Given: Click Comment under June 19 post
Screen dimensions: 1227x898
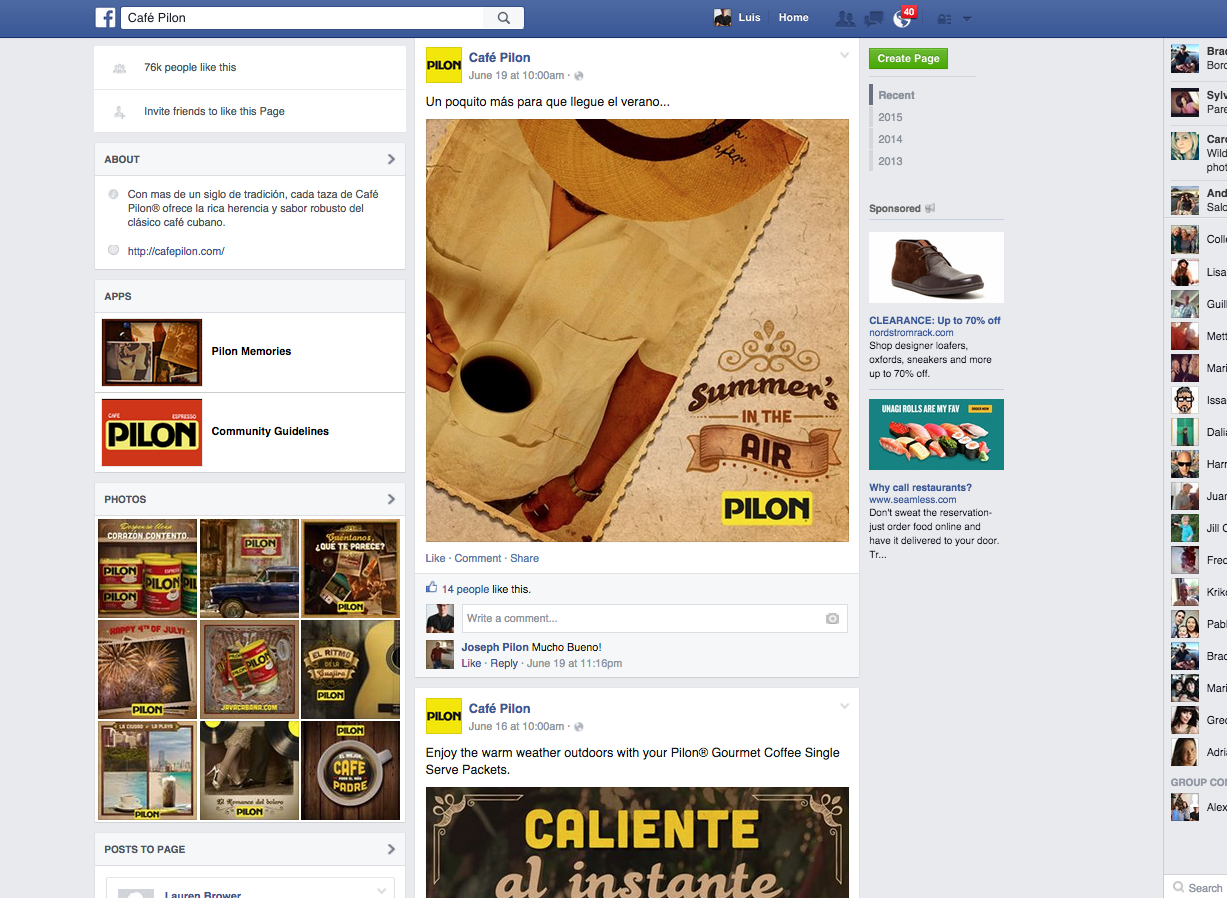Looking at the screenshot, I should pos(478,558).
